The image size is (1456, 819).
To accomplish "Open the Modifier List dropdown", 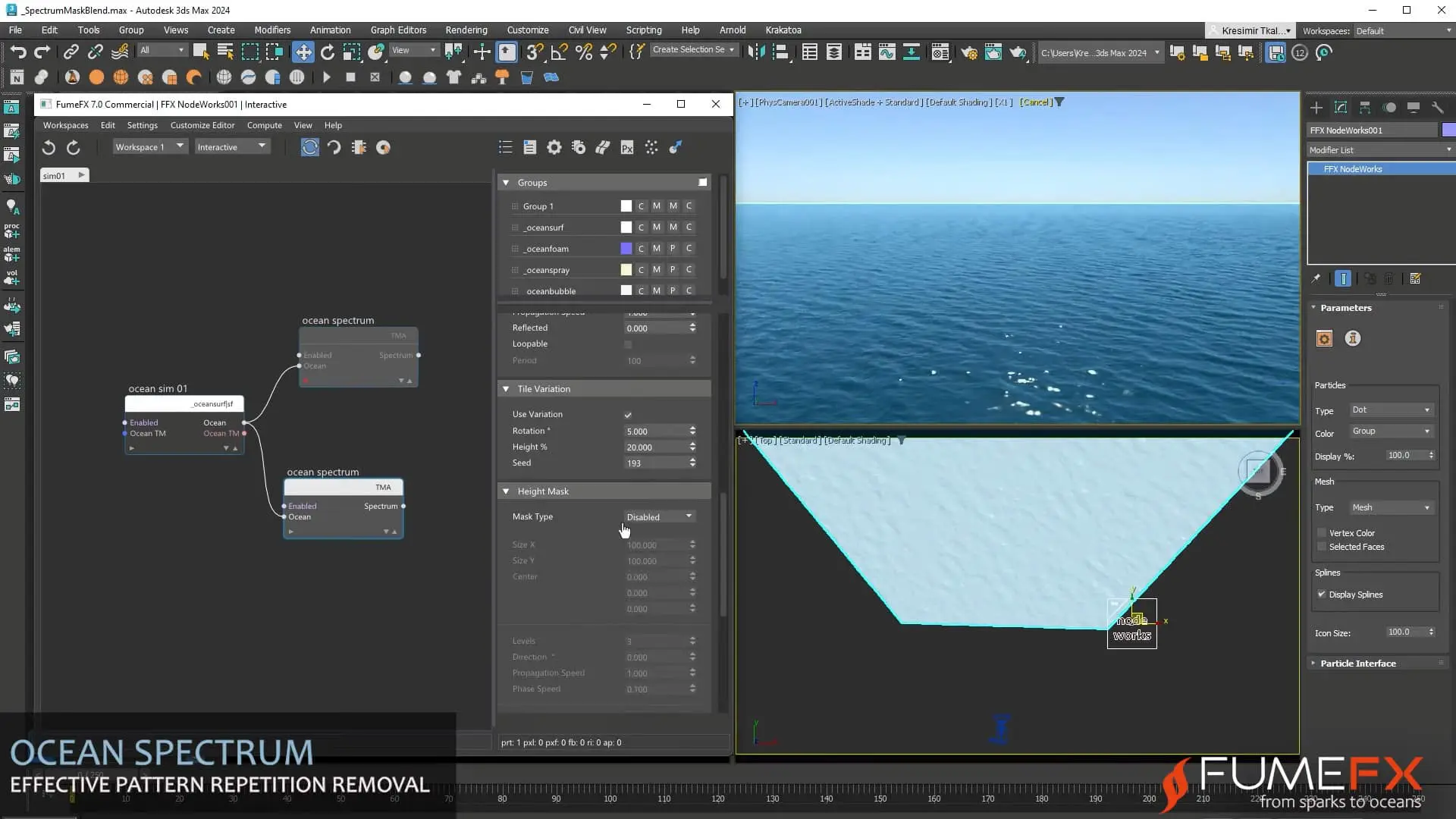I will [1380, 150].
